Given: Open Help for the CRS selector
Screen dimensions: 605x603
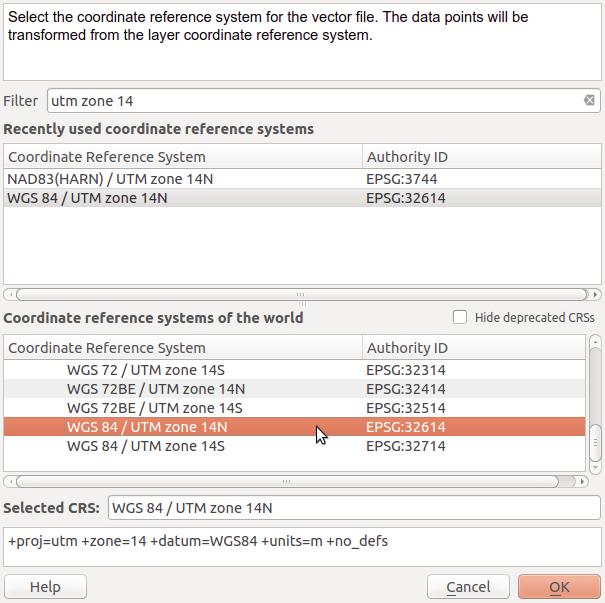Looking at the screenshot, I should coord(45,587).
